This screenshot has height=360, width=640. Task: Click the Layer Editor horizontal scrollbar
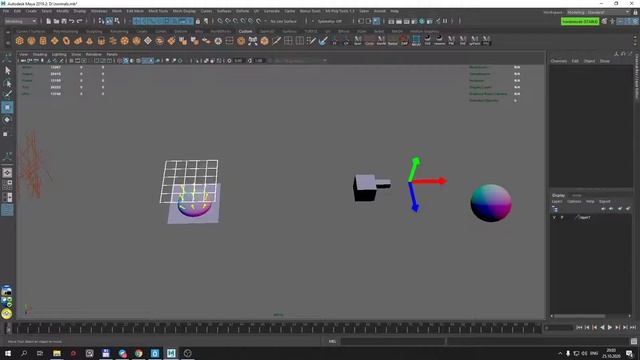click(580, 316)
